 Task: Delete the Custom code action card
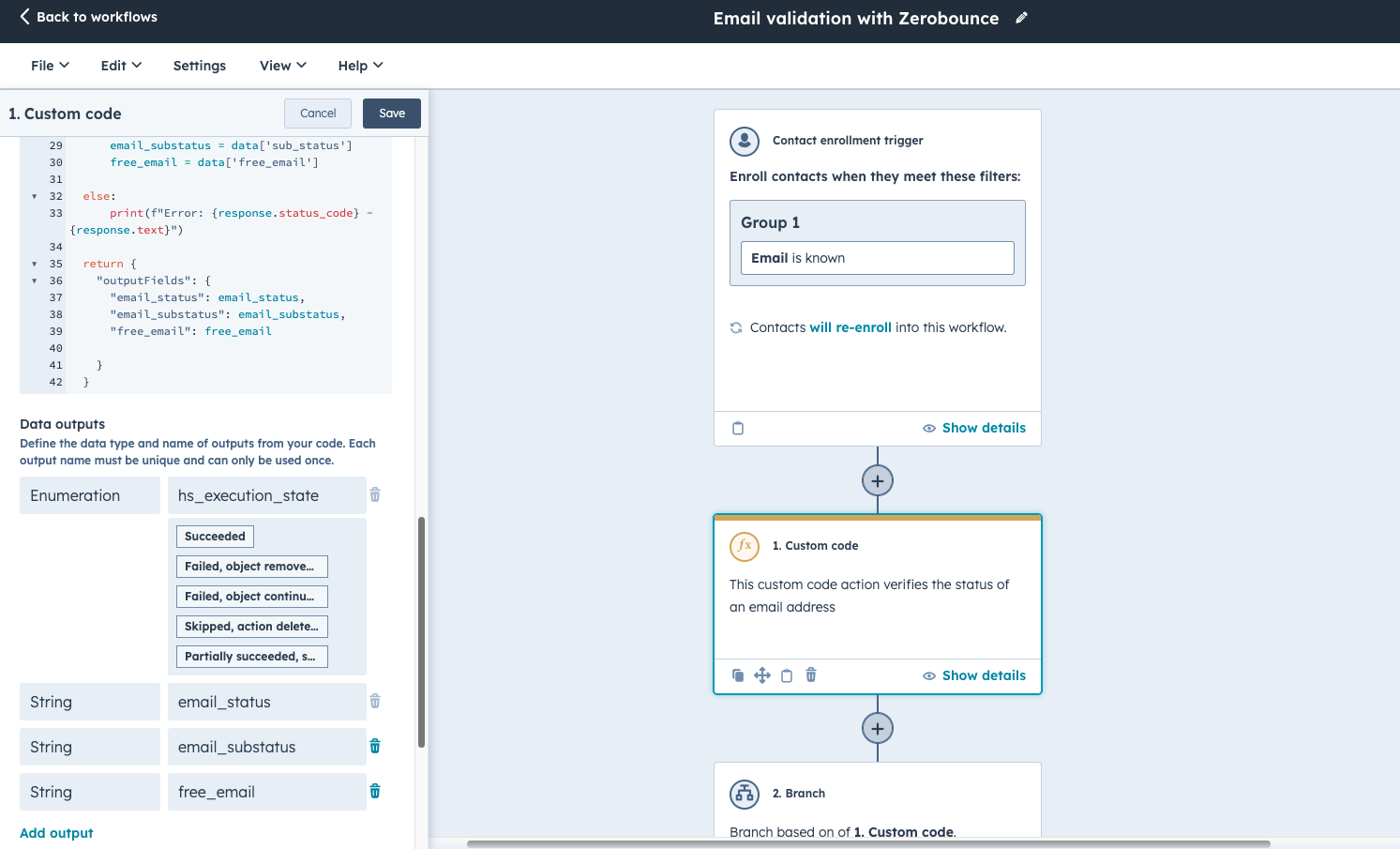811,675
